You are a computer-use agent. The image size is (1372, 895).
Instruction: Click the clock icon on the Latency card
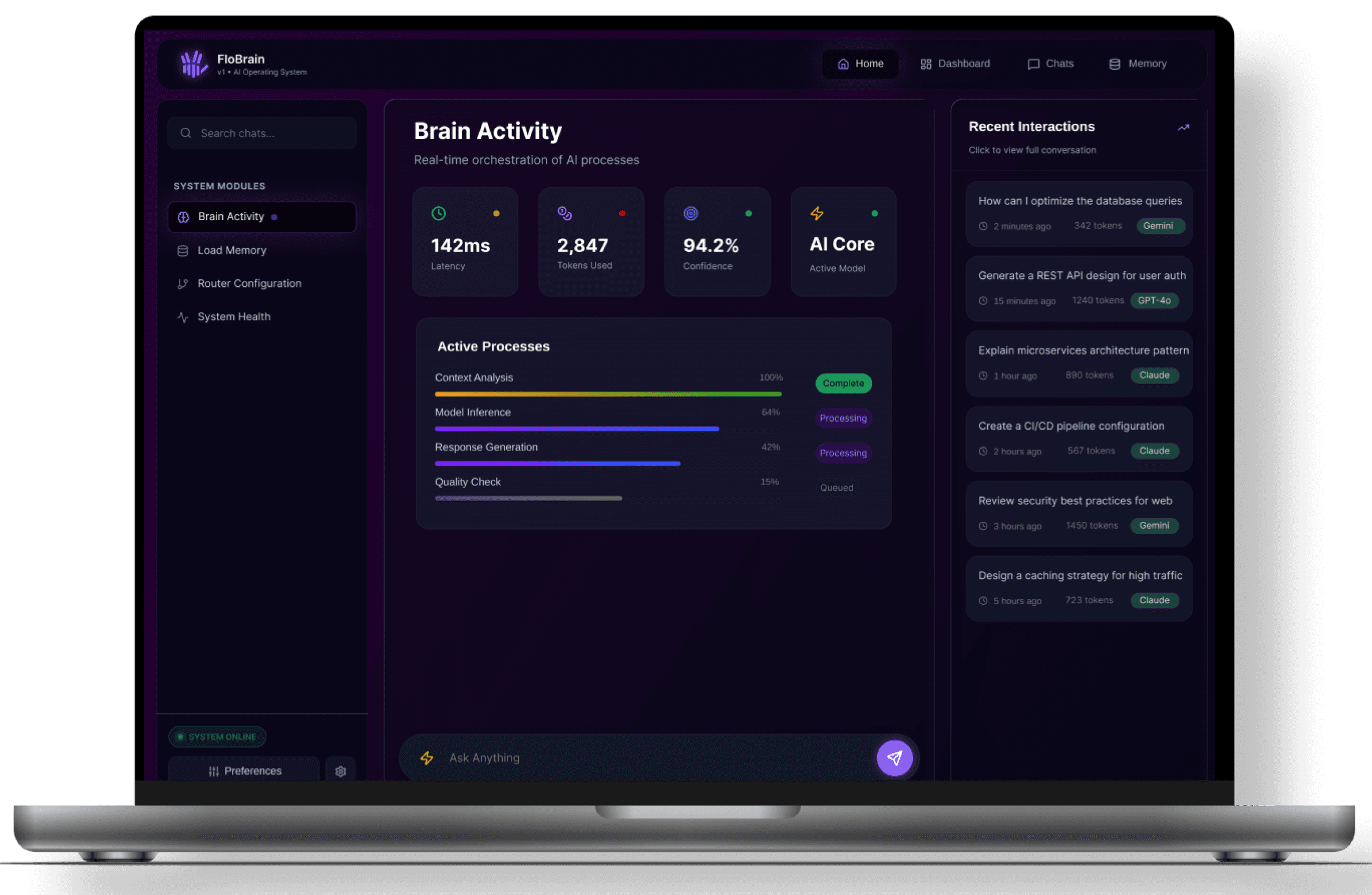coord(439,214)
